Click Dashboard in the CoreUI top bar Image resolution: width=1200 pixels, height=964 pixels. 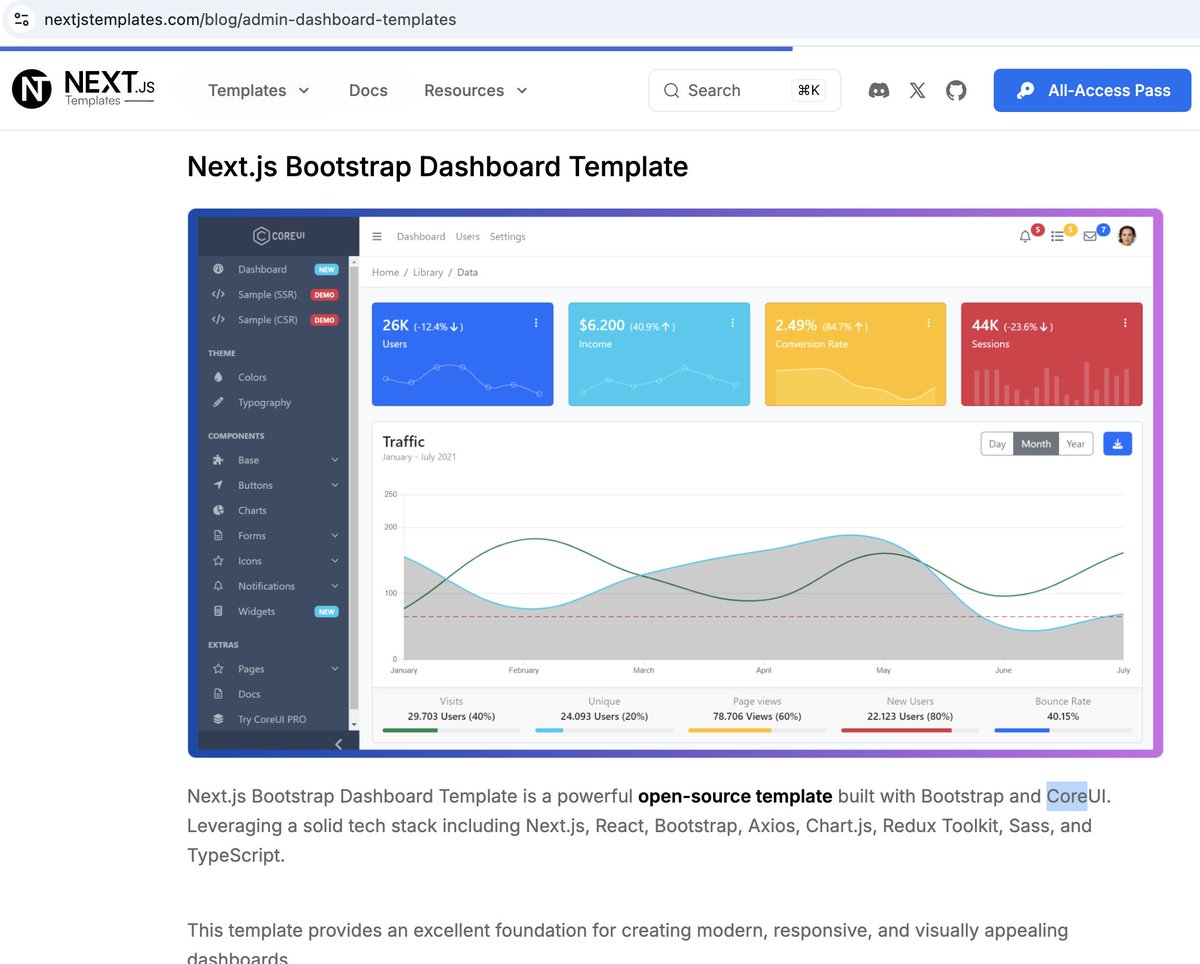tap(421, 237)
